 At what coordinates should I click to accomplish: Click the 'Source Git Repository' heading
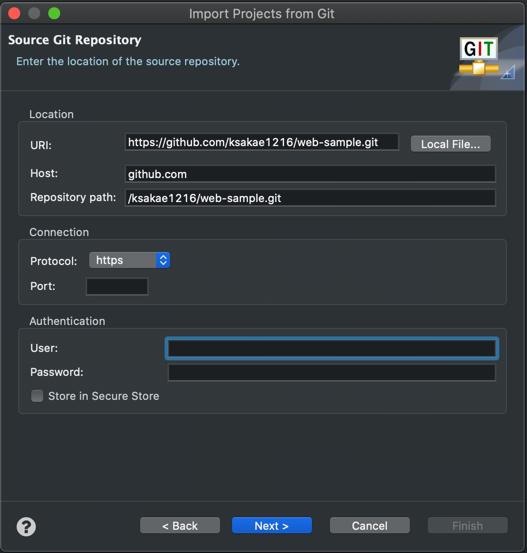click(x=75, y=40)
